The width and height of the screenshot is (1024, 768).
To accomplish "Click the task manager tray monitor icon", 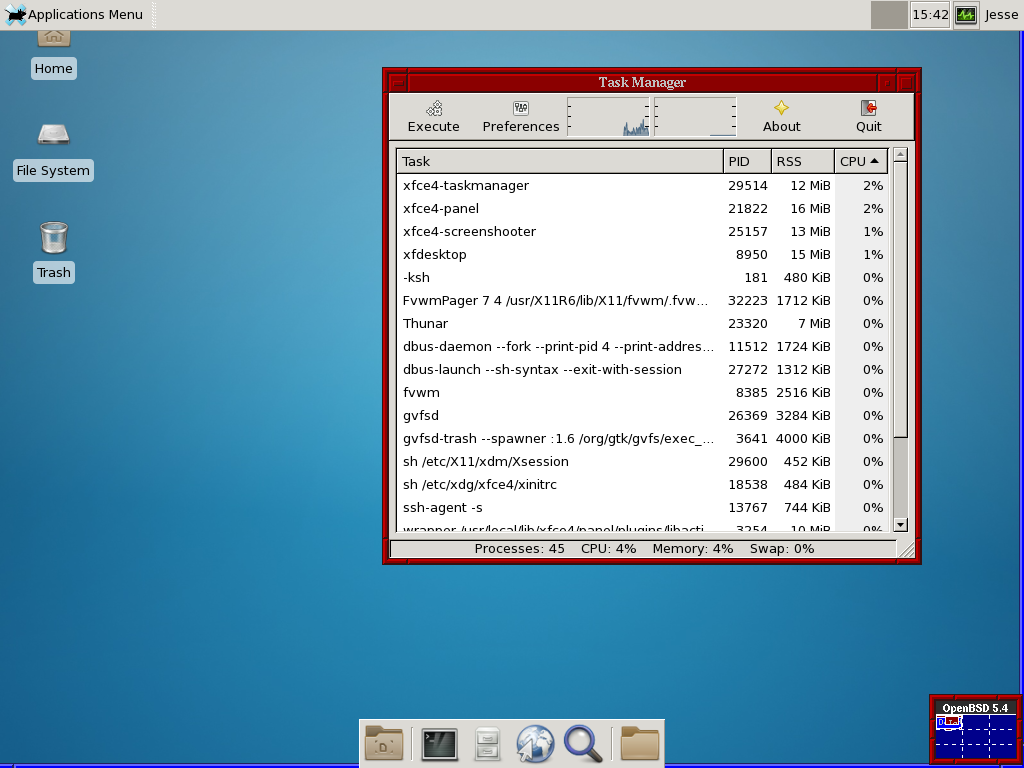I will pyautogui.click(x=966, y=14).
